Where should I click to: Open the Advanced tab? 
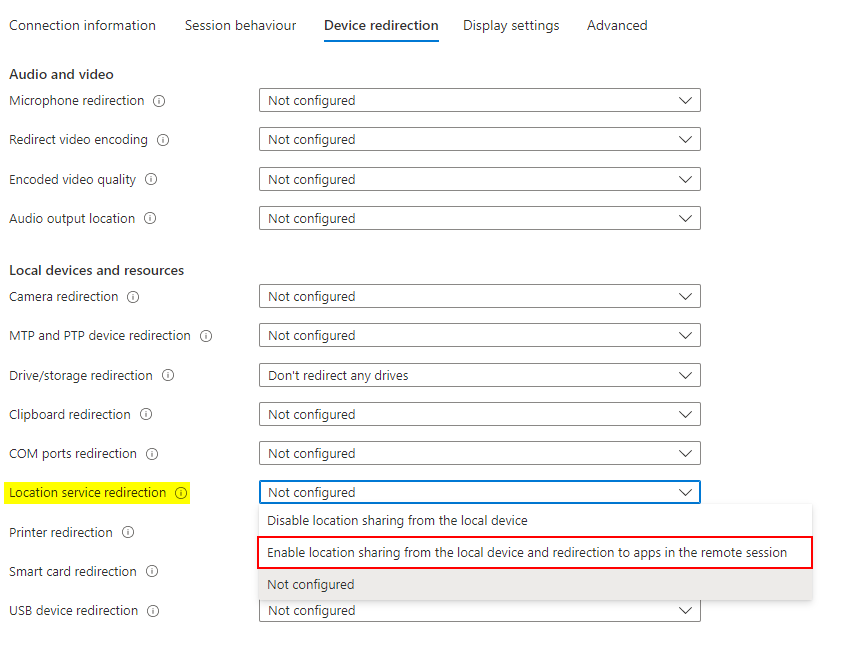pyautogui.click(x=617, y=26)
